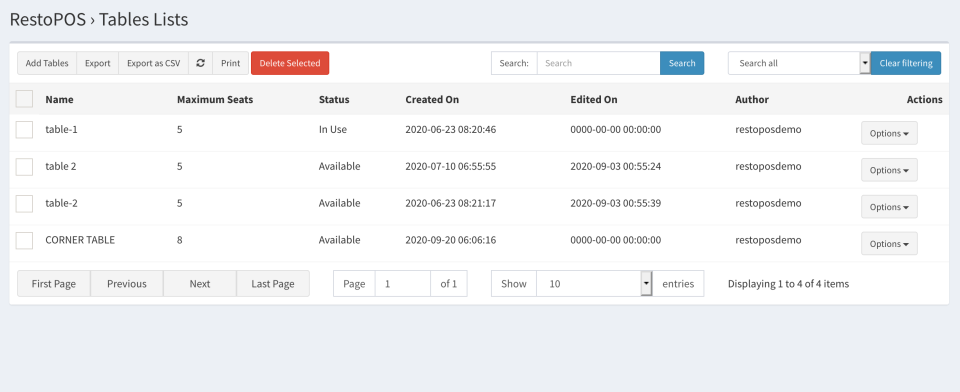Focus the Search text field
This screenshot has width=960, height=392.
[x=598, y=63]
